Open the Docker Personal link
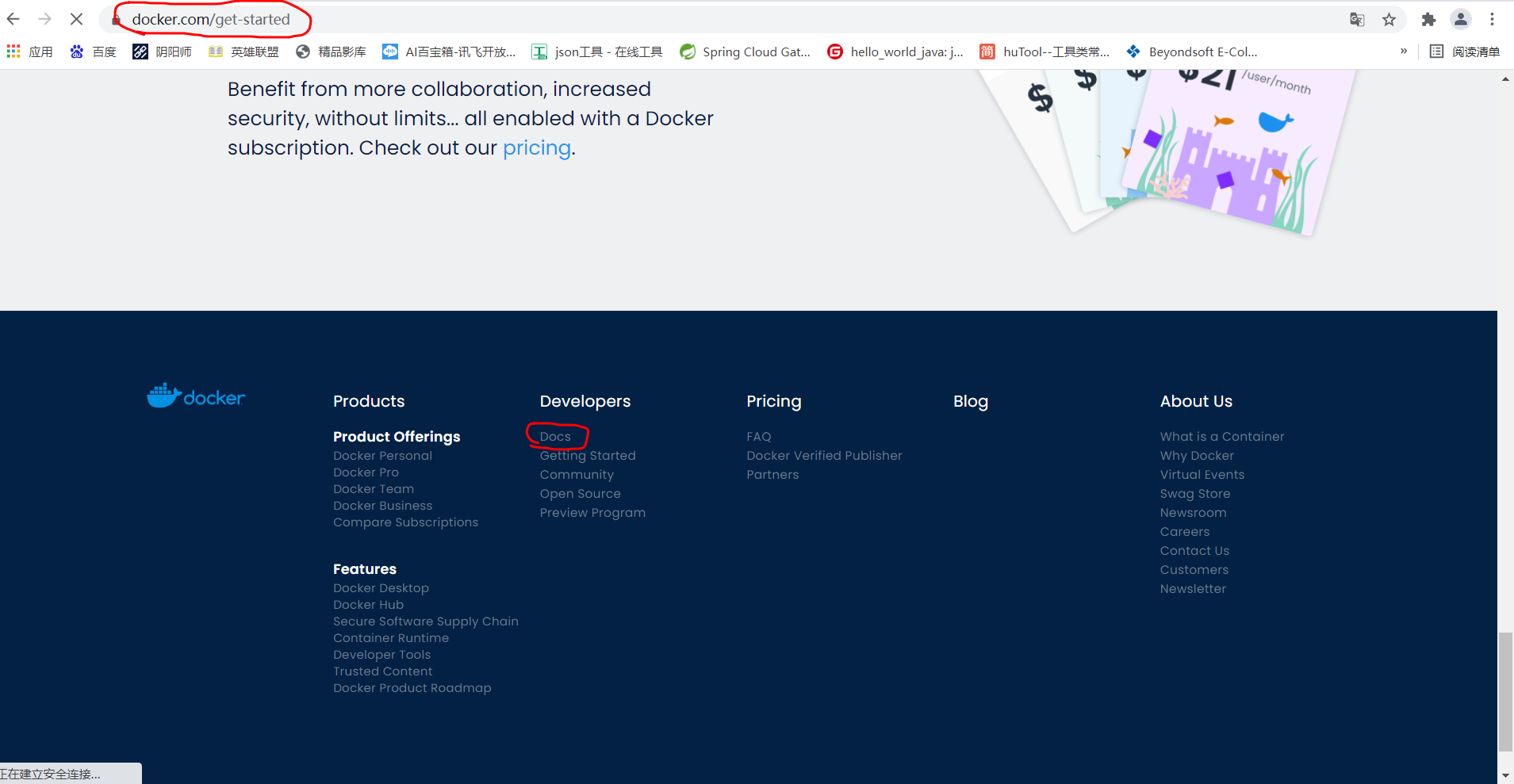1514x784 pixels. [x=383, y=456]
